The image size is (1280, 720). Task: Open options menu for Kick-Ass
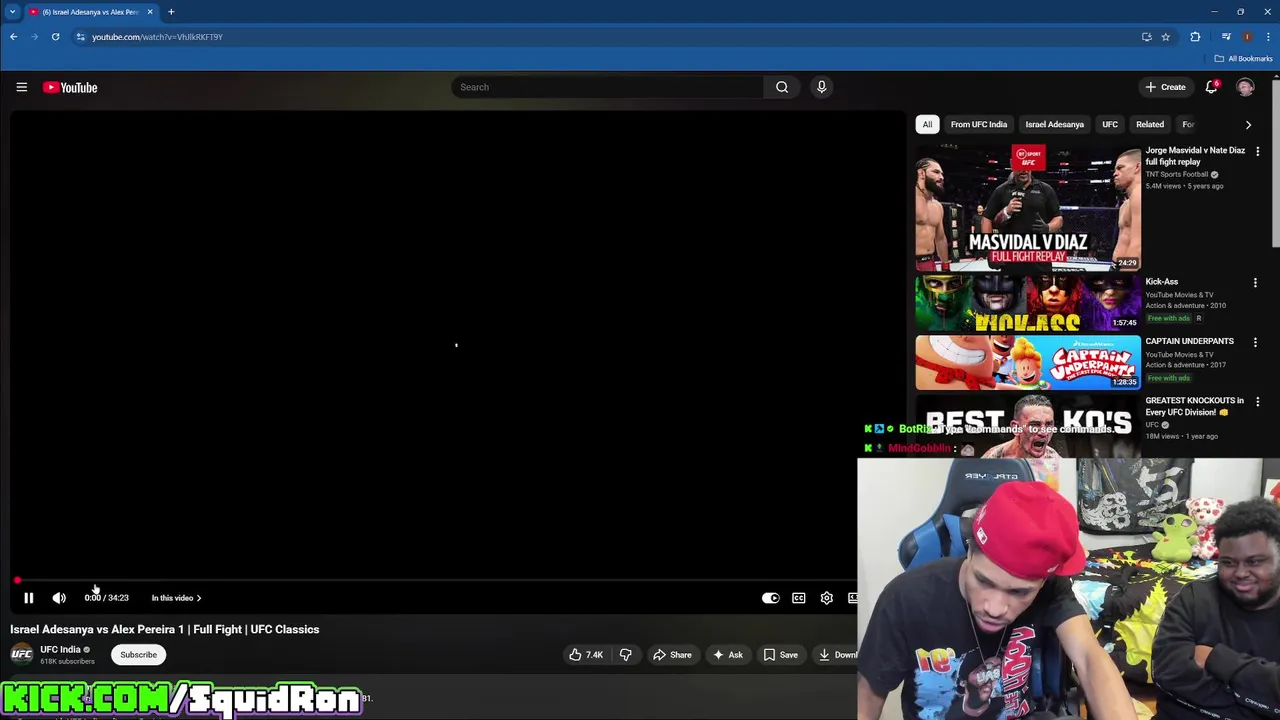coord(1255,283)
